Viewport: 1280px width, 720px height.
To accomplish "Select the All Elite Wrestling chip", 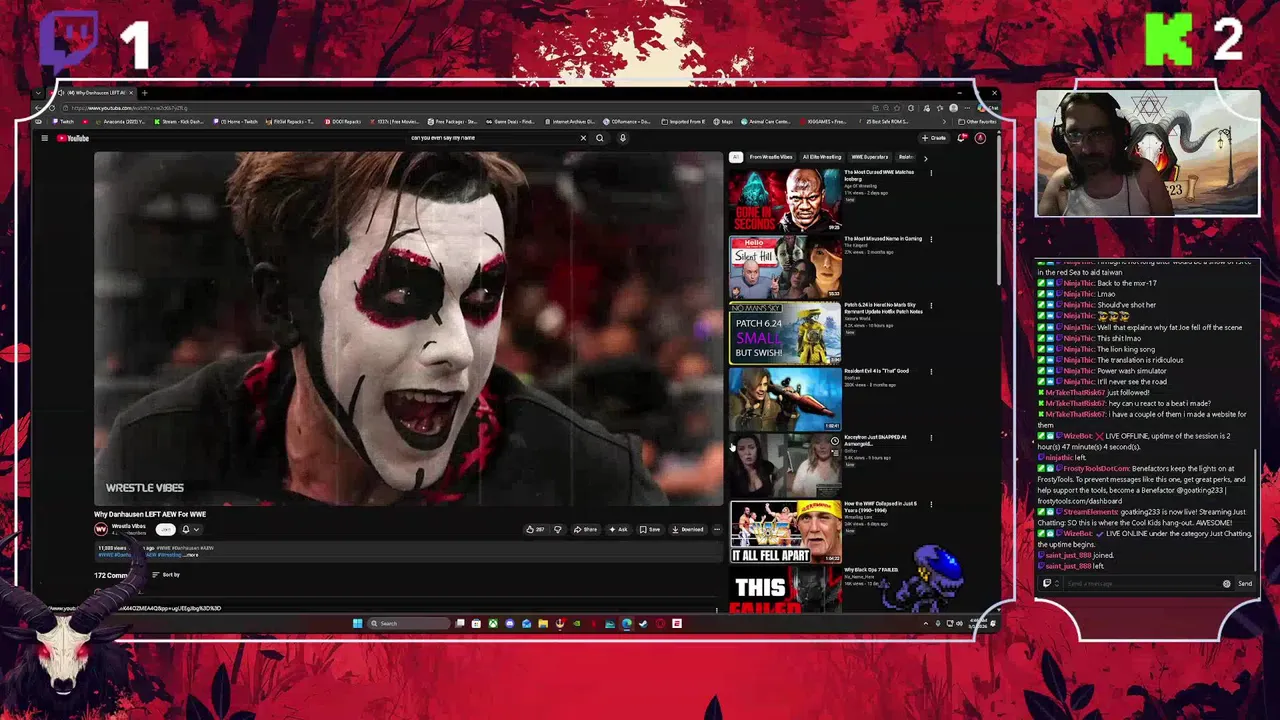I will 822,157.
